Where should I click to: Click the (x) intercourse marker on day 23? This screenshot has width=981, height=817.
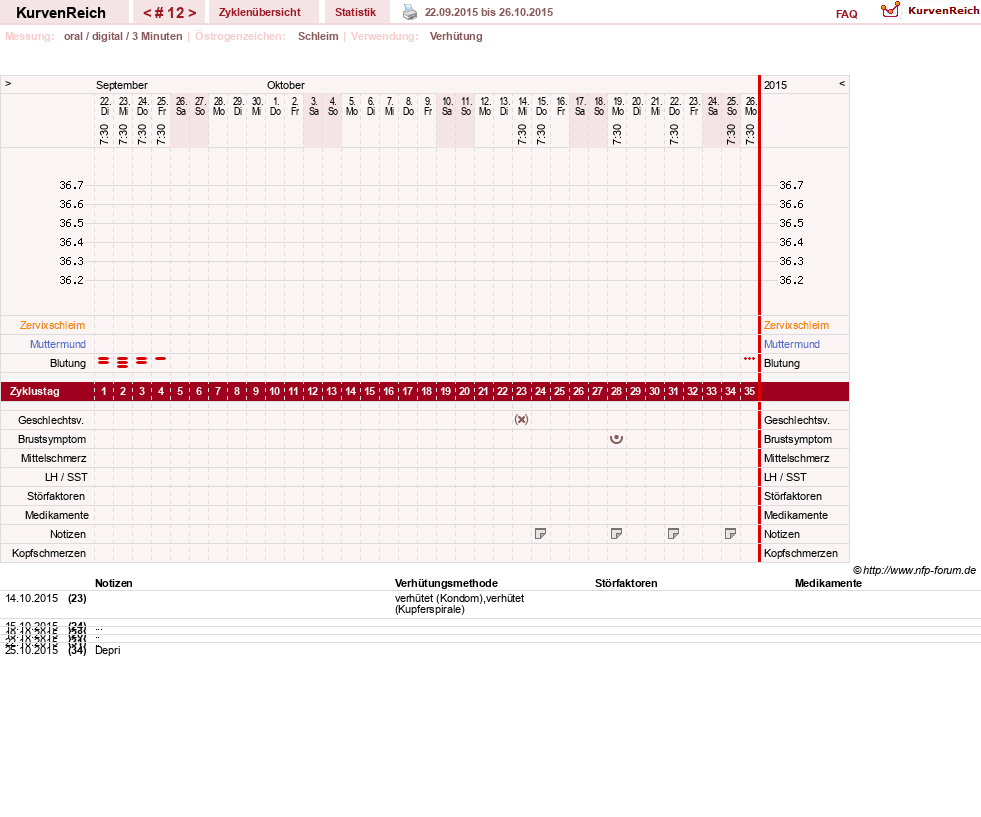pyautogui.click(x=521, y=419)
